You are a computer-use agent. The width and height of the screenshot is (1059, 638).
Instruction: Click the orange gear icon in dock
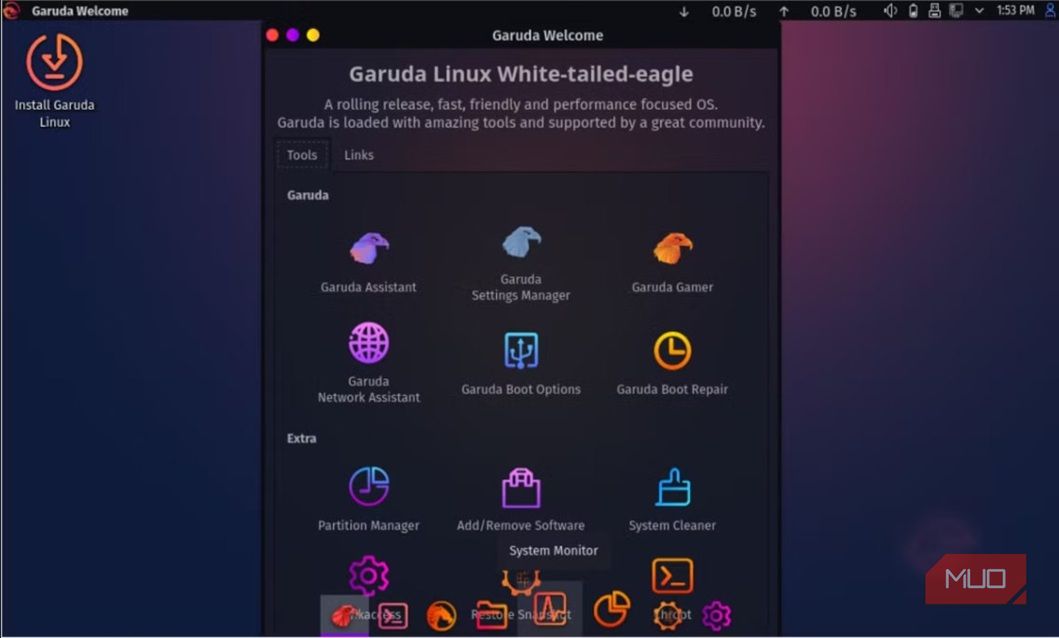tap(668, 615)
